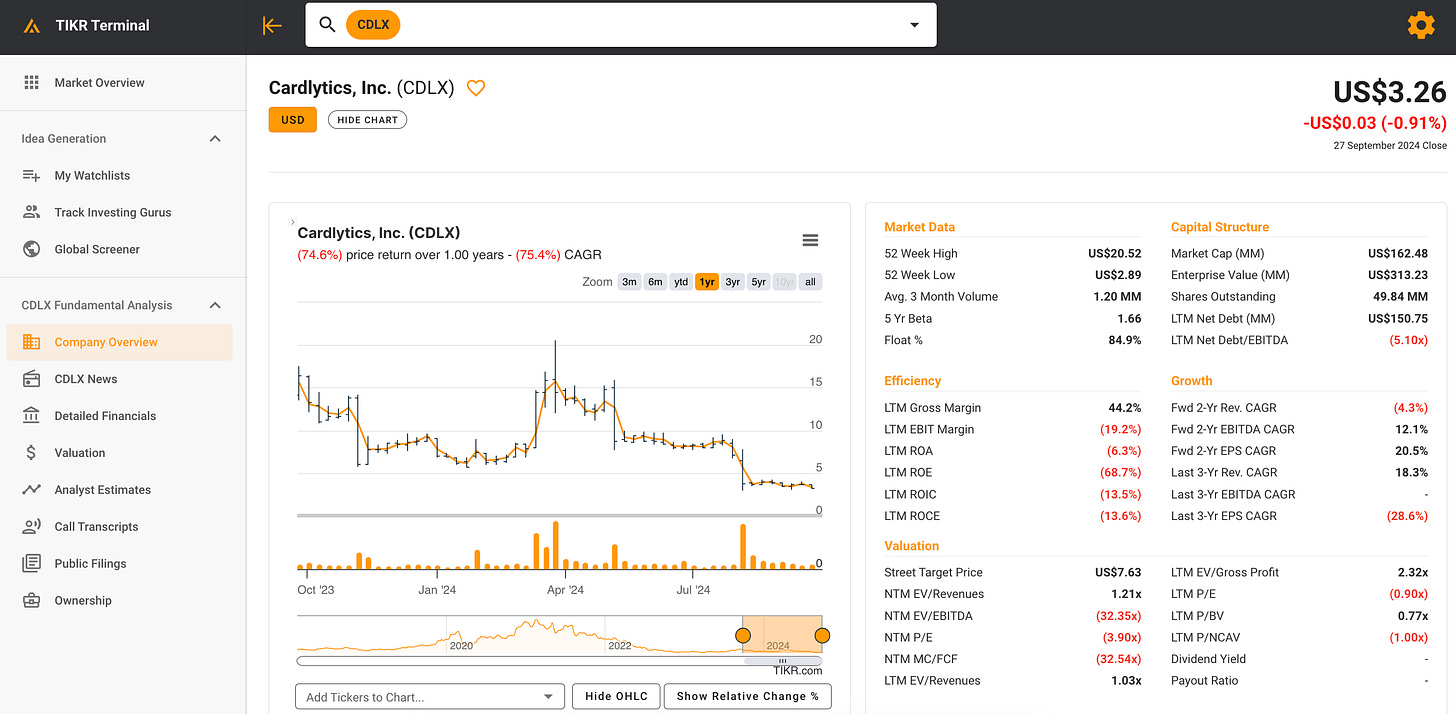The height and width of the screenshot is (714, 1456).
Task: Collapse the Idea Generation section
Action: click(x=215, y=139)
